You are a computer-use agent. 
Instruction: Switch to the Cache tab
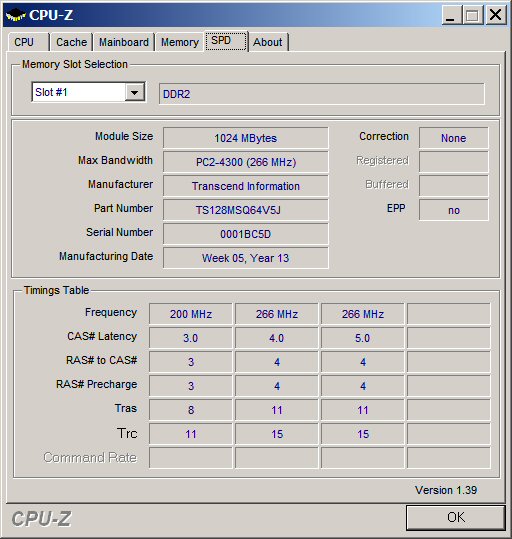(x=72, y=42)
